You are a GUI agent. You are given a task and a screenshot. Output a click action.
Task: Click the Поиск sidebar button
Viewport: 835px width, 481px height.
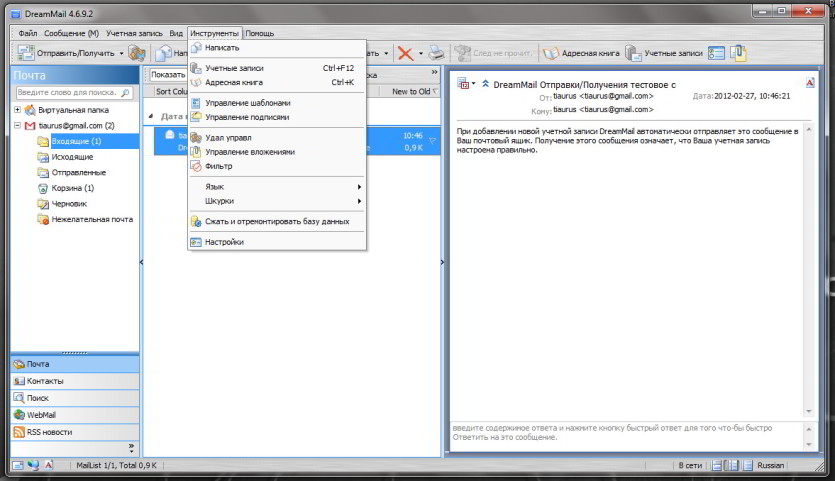[75, 398]
